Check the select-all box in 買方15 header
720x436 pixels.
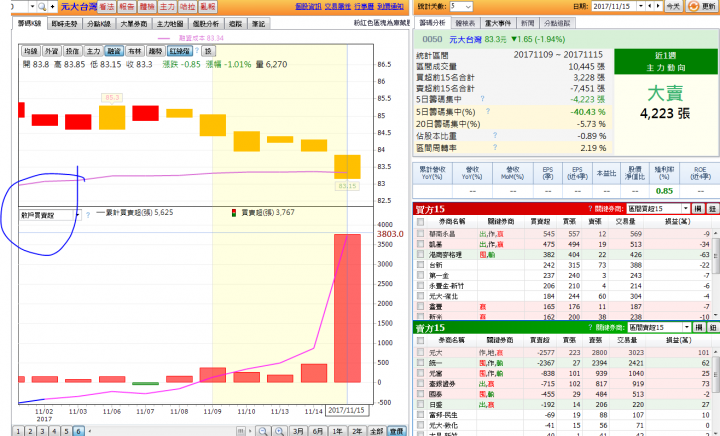(420, 222)
